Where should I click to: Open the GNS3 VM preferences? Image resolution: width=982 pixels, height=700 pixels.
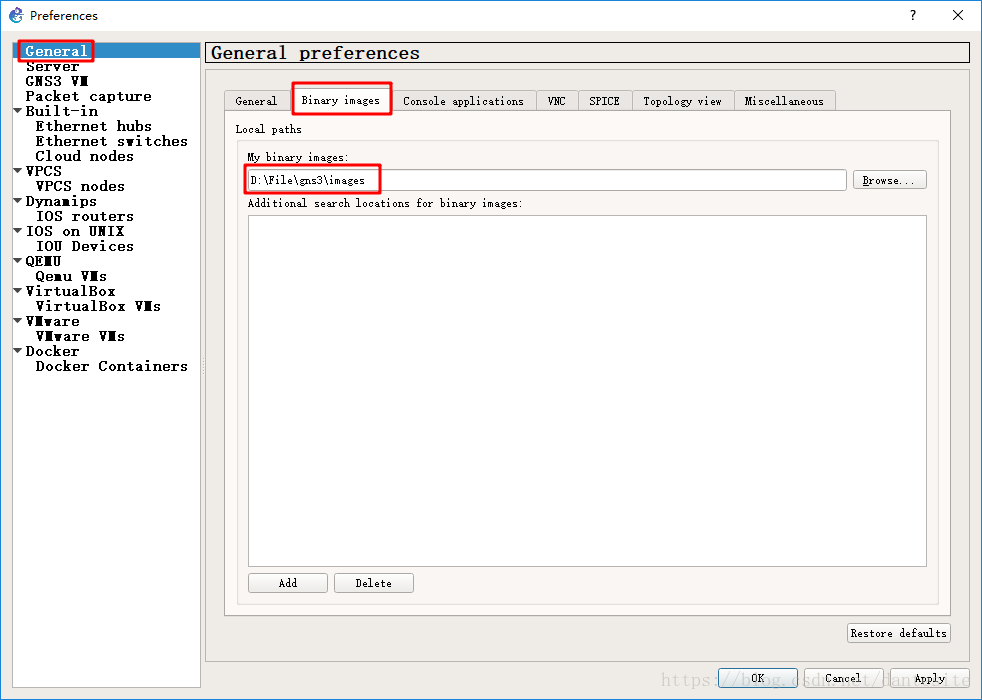(57, 81)
